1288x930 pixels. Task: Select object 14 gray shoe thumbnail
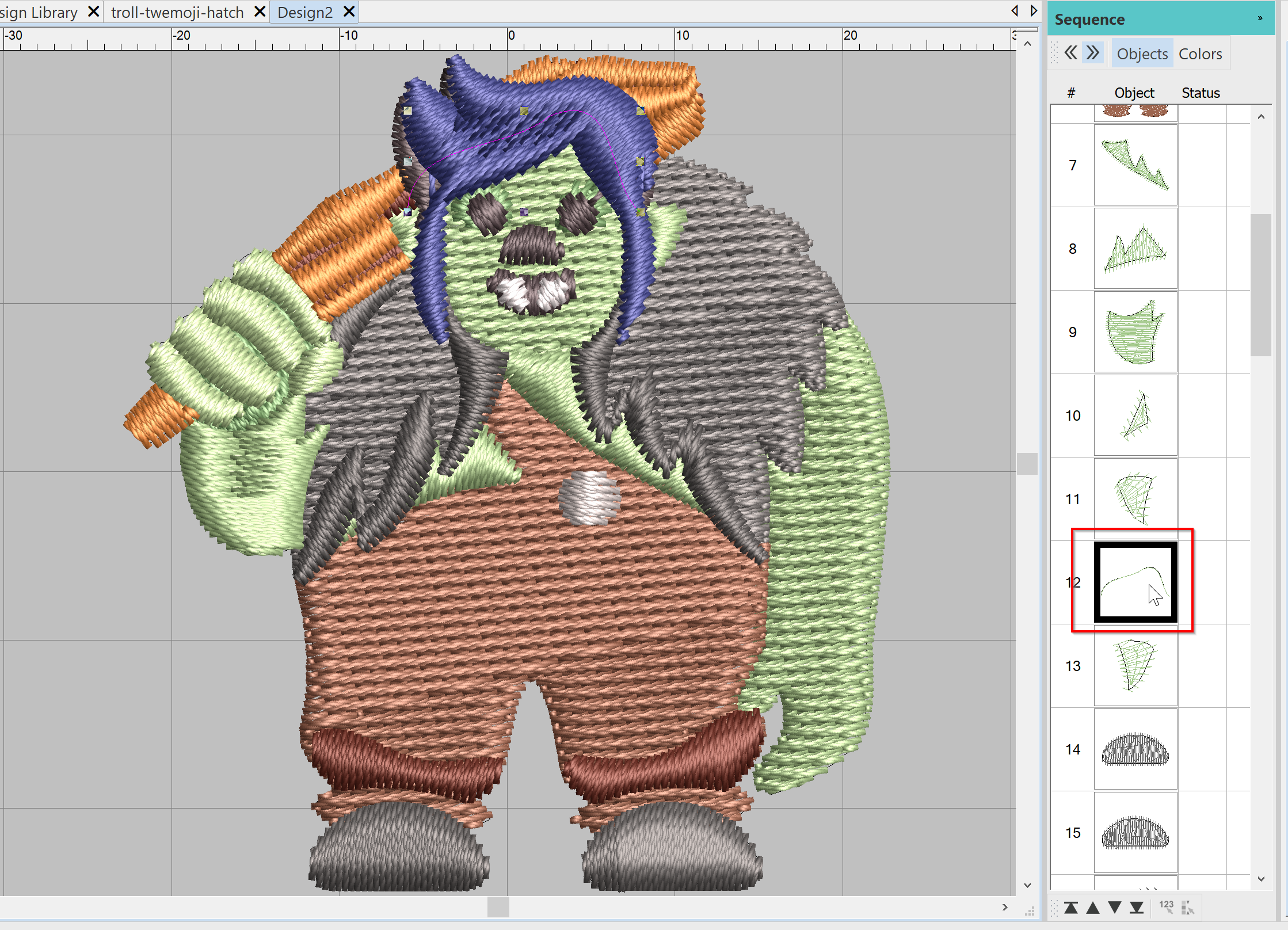pyautogui.click(x=1135, y=749)
